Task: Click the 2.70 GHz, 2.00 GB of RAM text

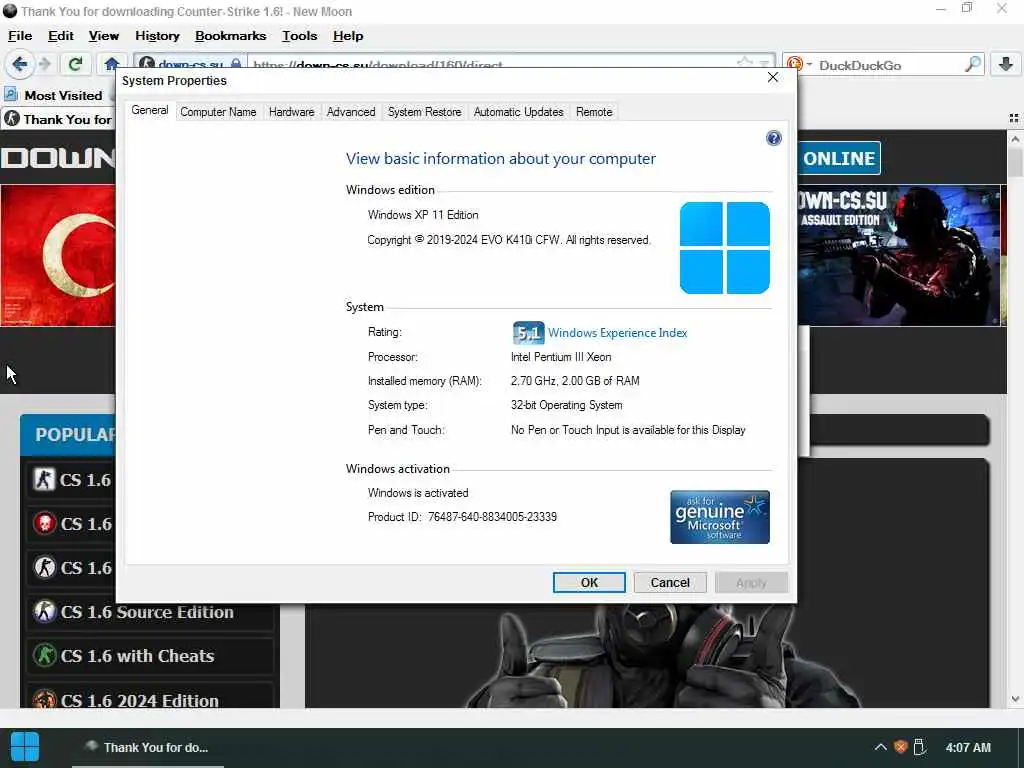Action: [x=575, y=381]
